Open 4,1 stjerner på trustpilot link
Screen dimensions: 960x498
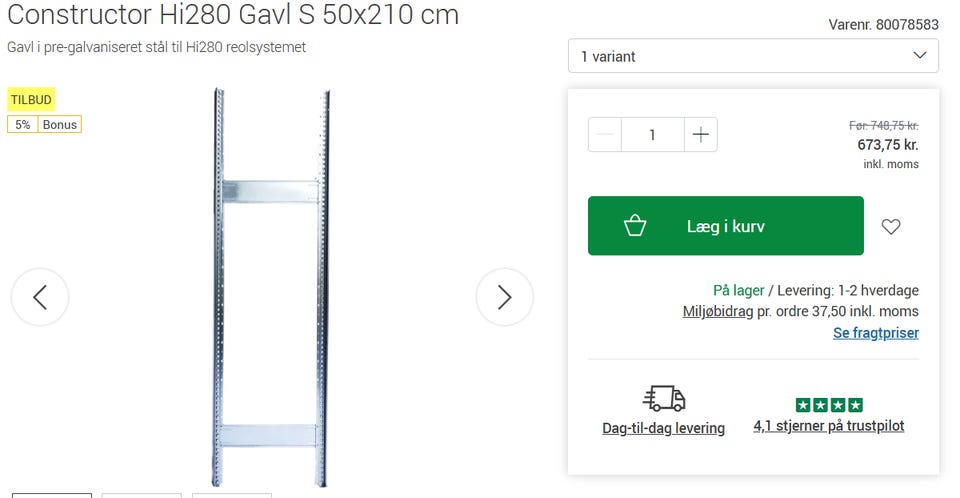[829, 426]
